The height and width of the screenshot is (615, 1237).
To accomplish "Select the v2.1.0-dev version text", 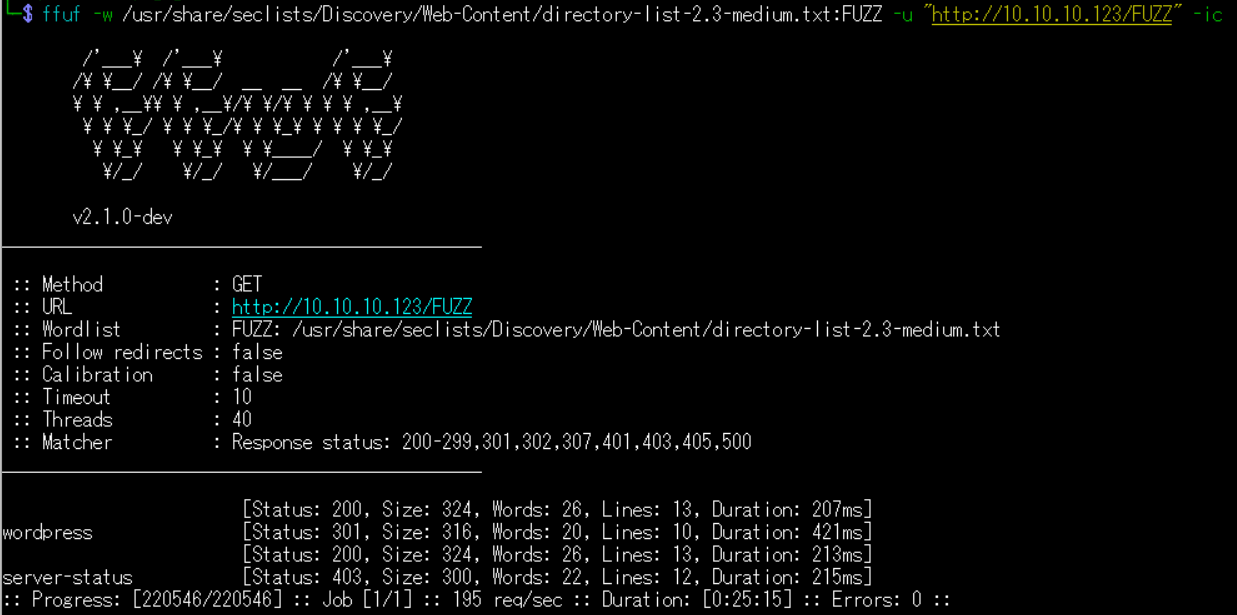I will [x=122, y=217].
